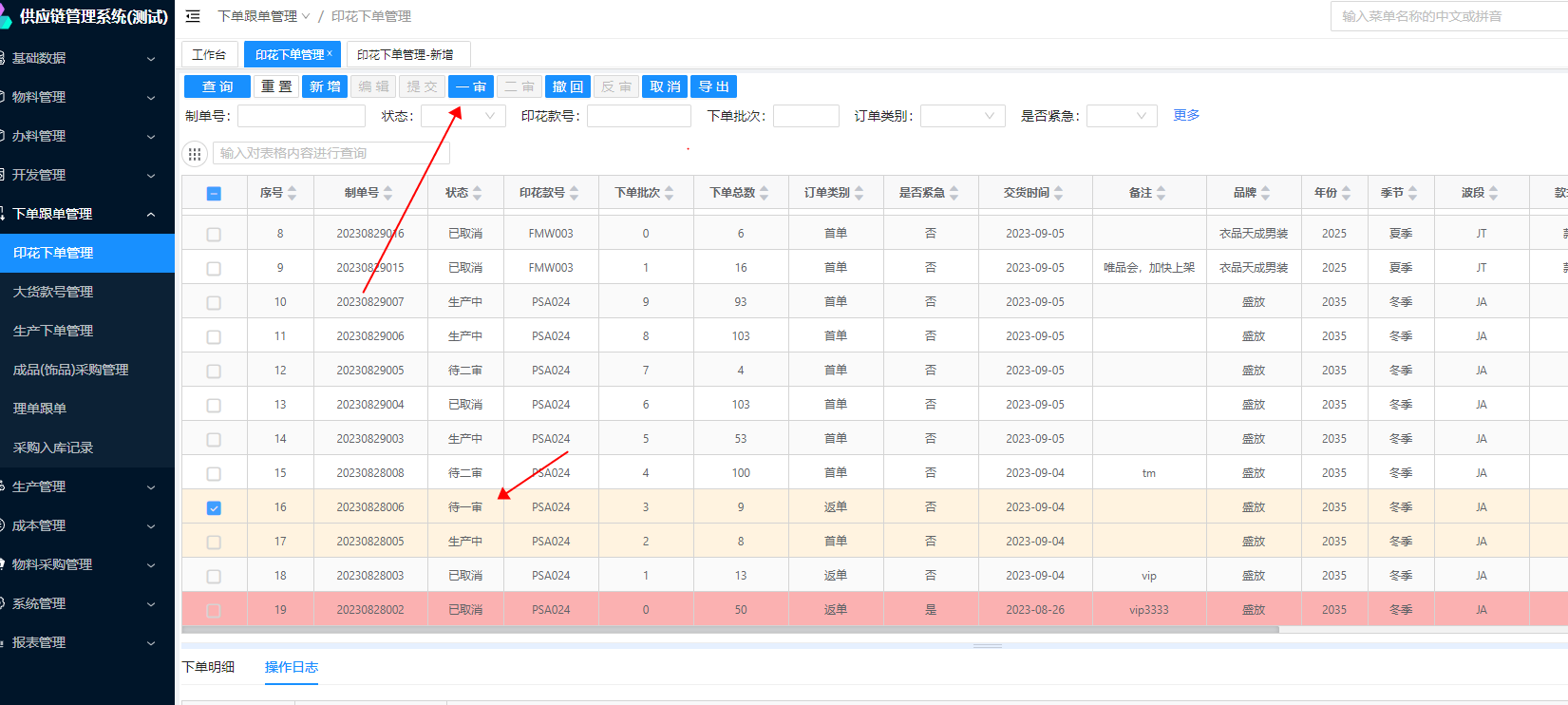The width and height of the screenshot is (1568, 705).
Task: Open the 状态 filter dropdown
Action: 463,116
